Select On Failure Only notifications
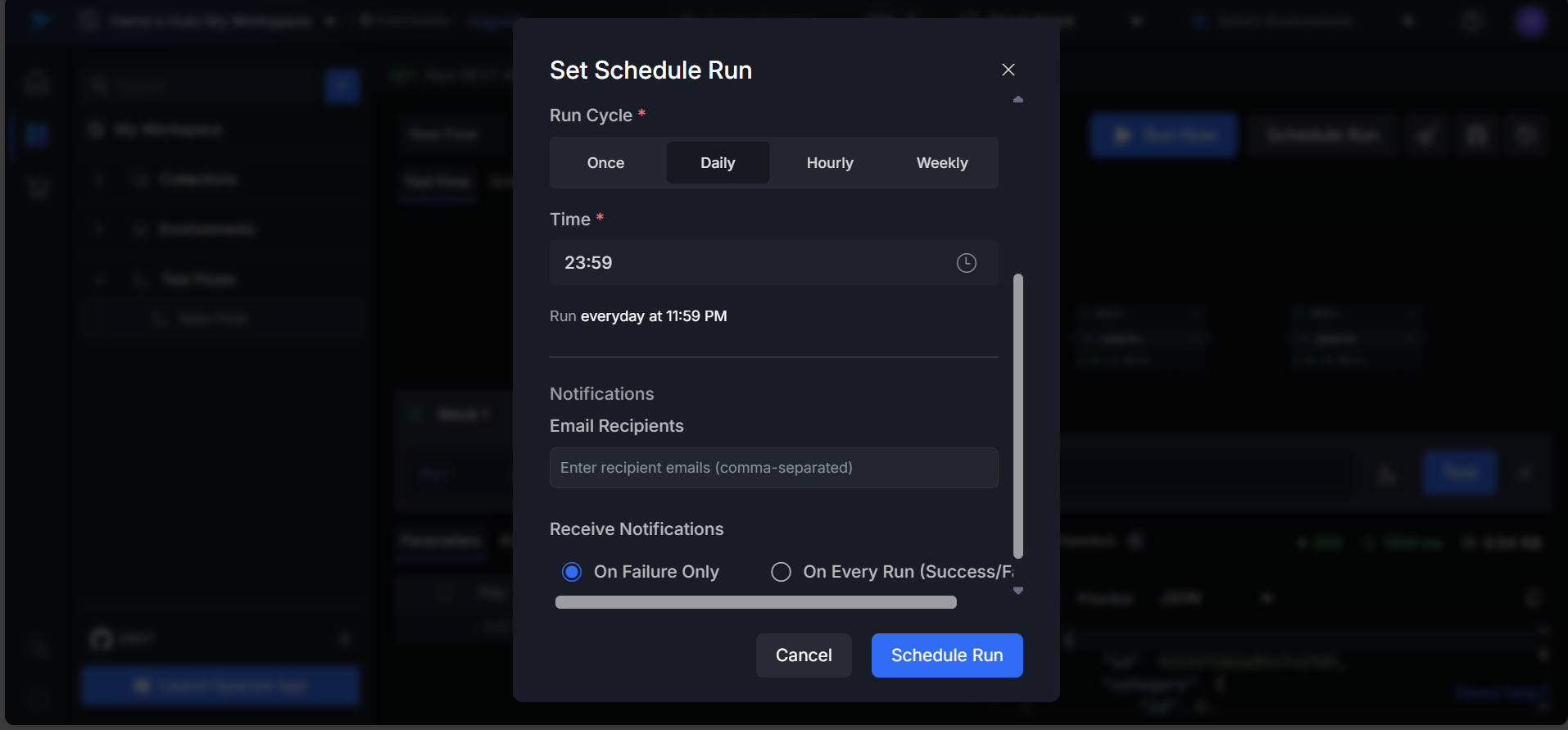The image size is (1568, 730). click(x=572, y=572)
